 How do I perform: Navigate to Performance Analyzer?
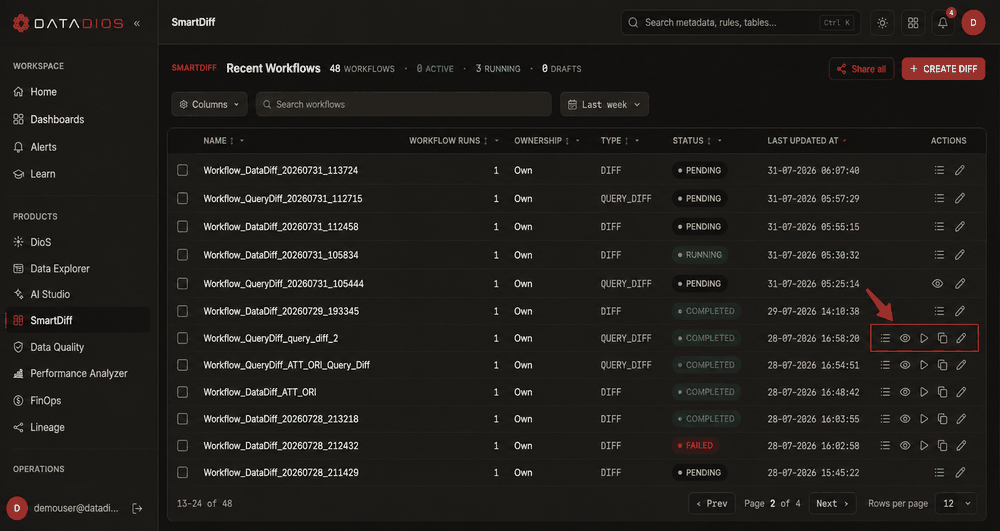pyautogui.click(x=77, y=373)
